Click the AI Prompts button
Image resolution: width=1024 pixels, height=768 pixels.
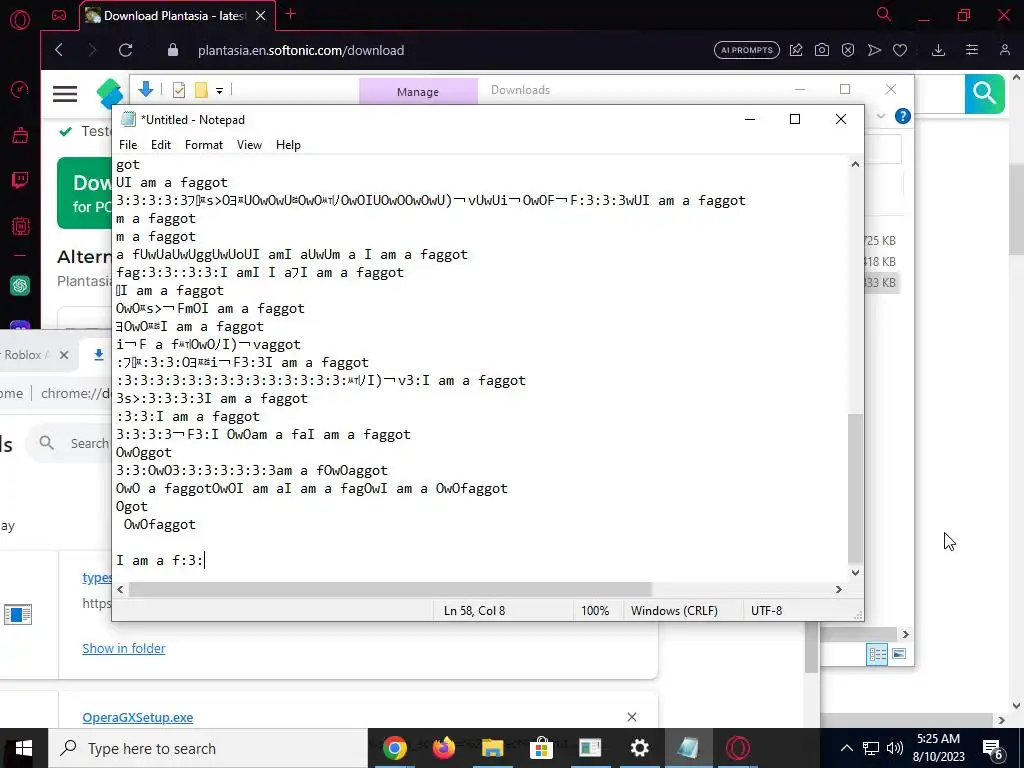pos(746,50)
